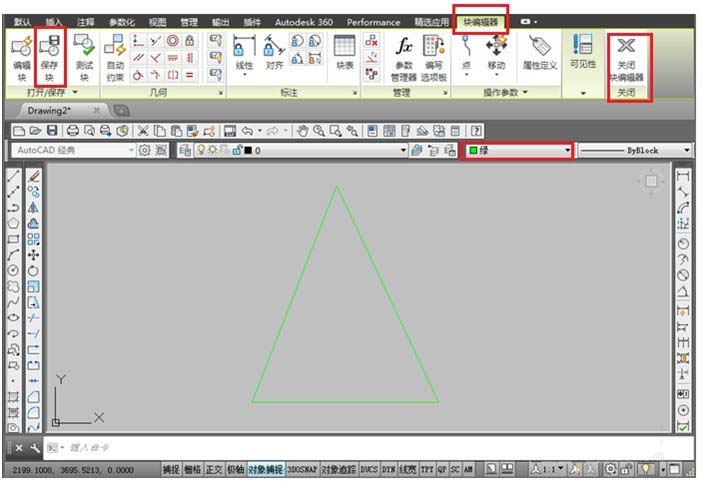Viewport: 702px width, 481px height.
Task: Switch to the 参数化 ribbon tab
Action: 122,22
